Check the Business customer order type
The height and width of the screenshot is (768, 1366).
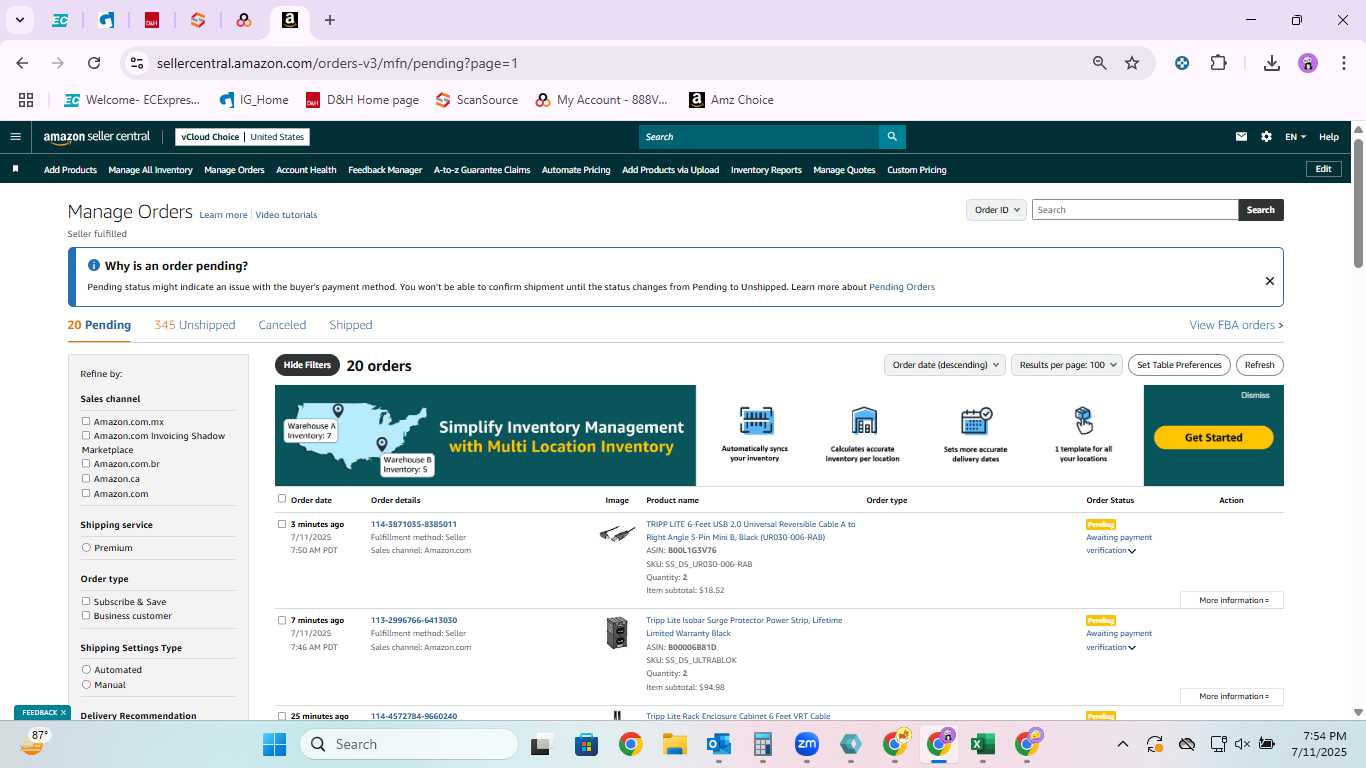[86, 615]
